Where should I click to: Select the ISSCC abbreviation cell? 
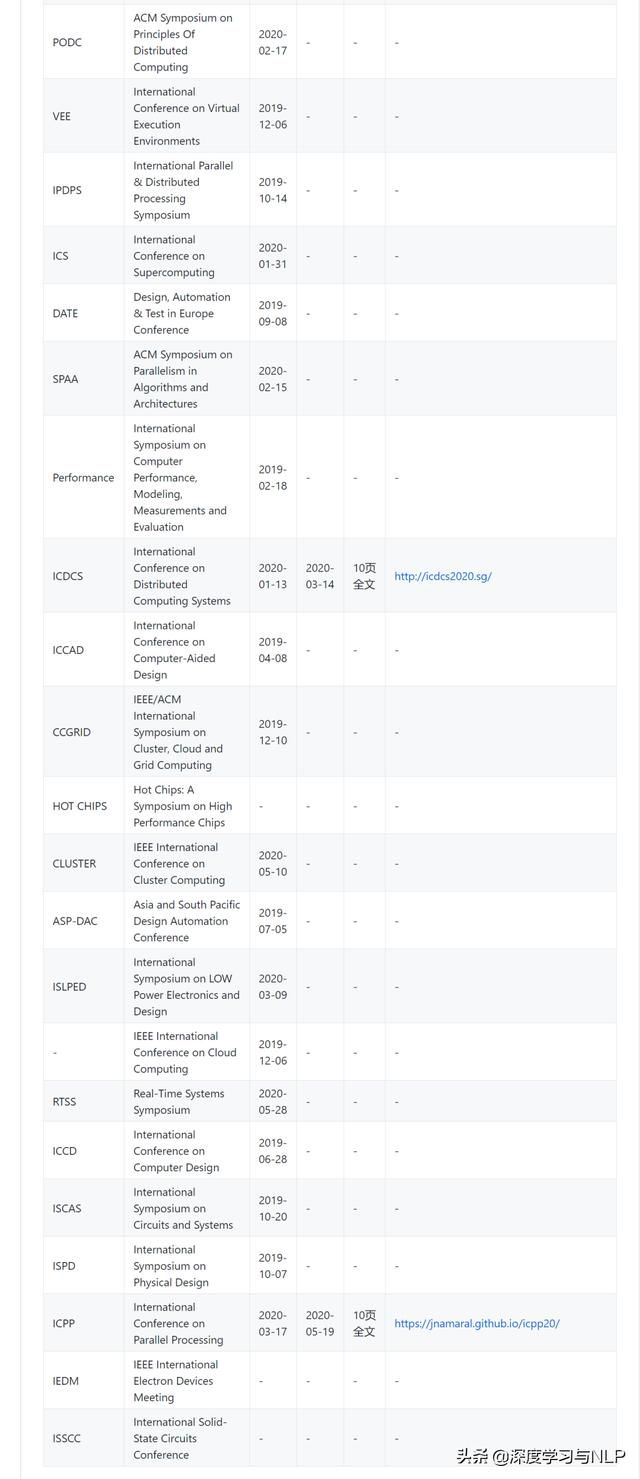click(67, 1438)
